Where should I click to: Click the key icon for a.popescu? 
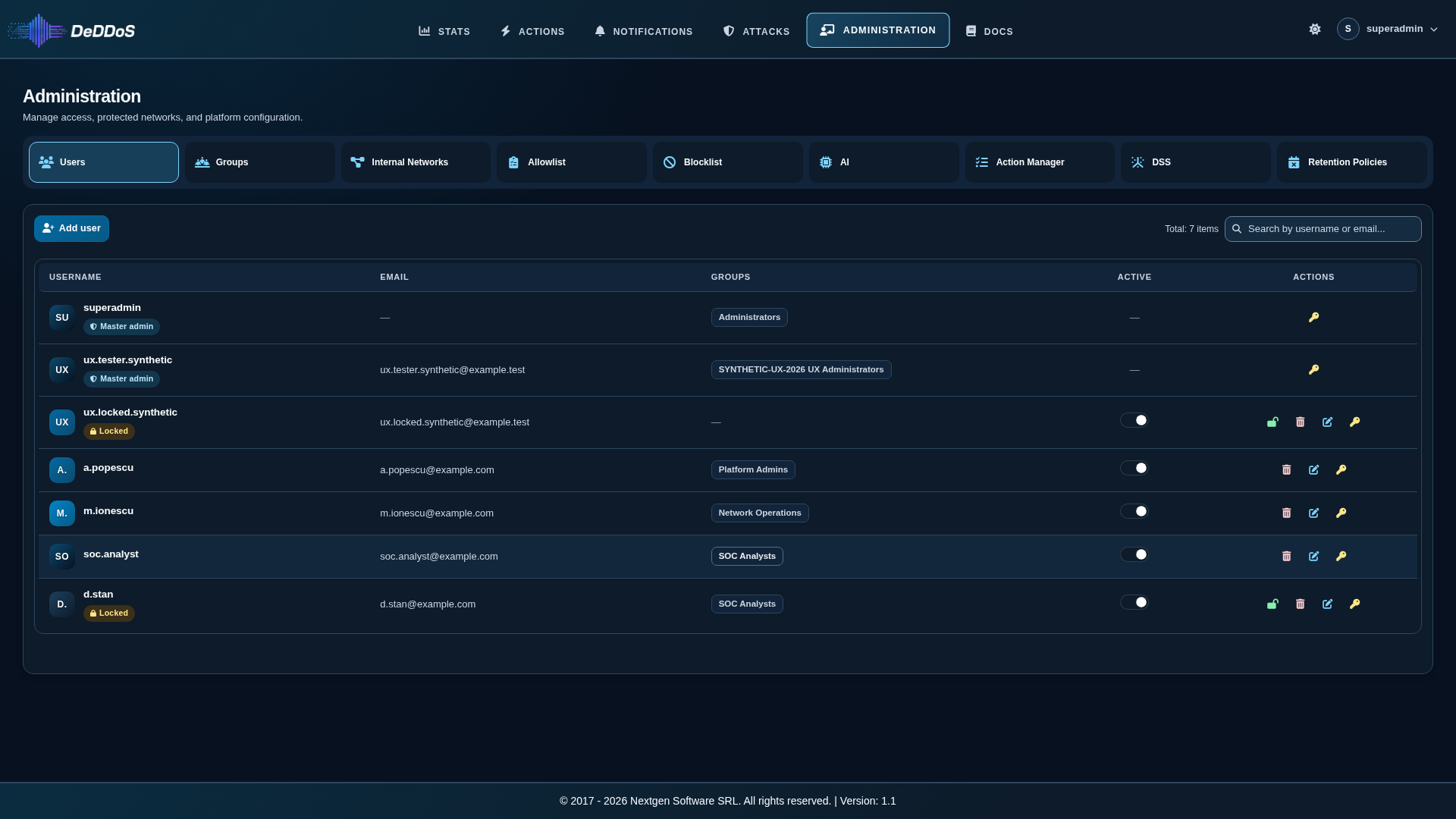[1341, 470]
